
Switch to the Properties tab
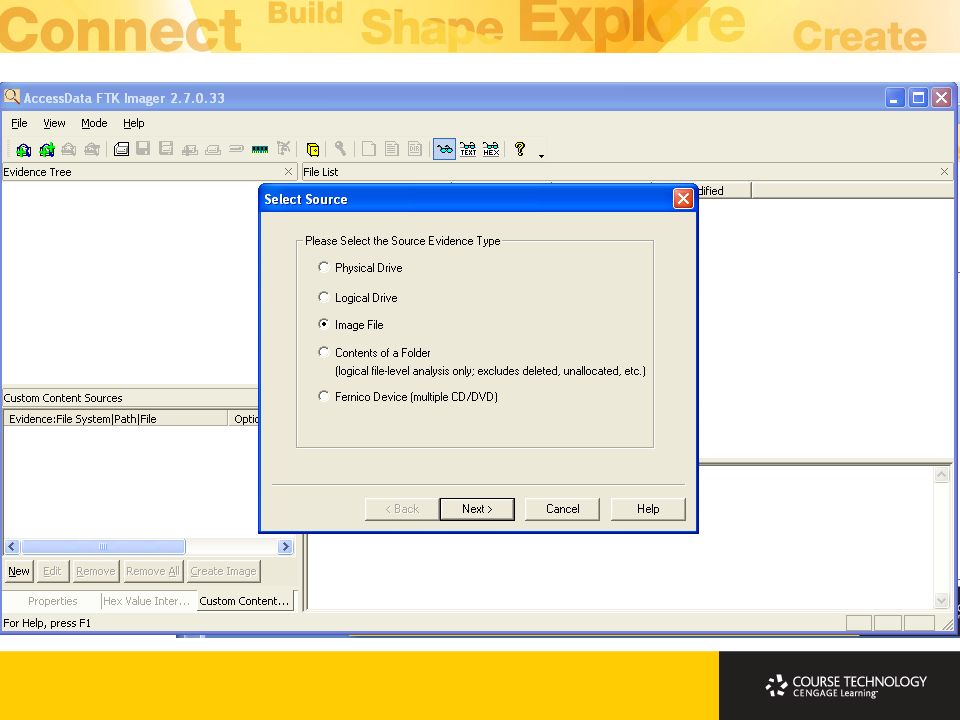point(53,601)
